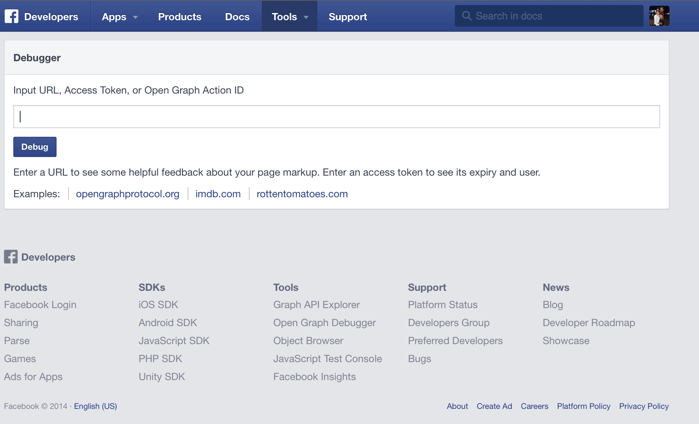The width and height of the screenshot is (699, 424).
Task: Click the search magnifier icon
Action: click(466, 16)
